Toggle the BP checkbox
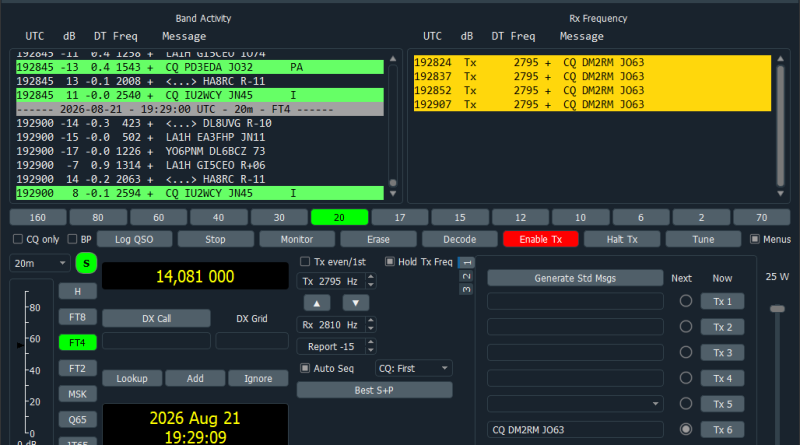Screen dimensions: 800x445 click(x=72, y=239)
